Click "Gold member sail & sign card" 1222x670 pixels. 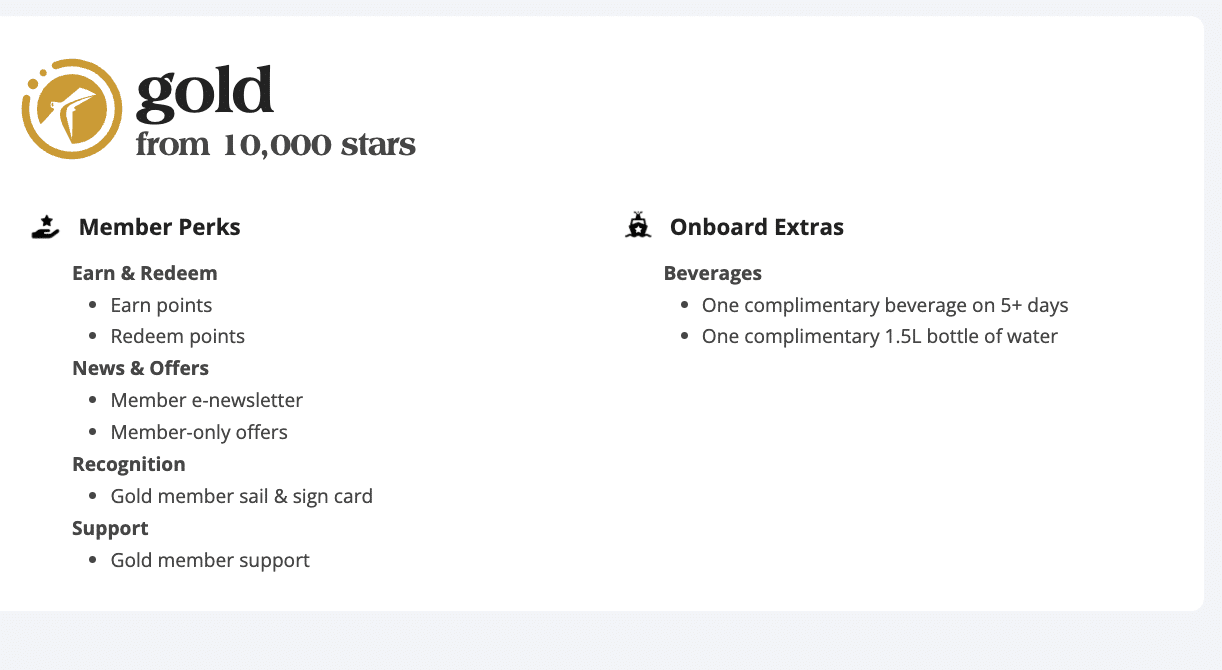point(242,496)
